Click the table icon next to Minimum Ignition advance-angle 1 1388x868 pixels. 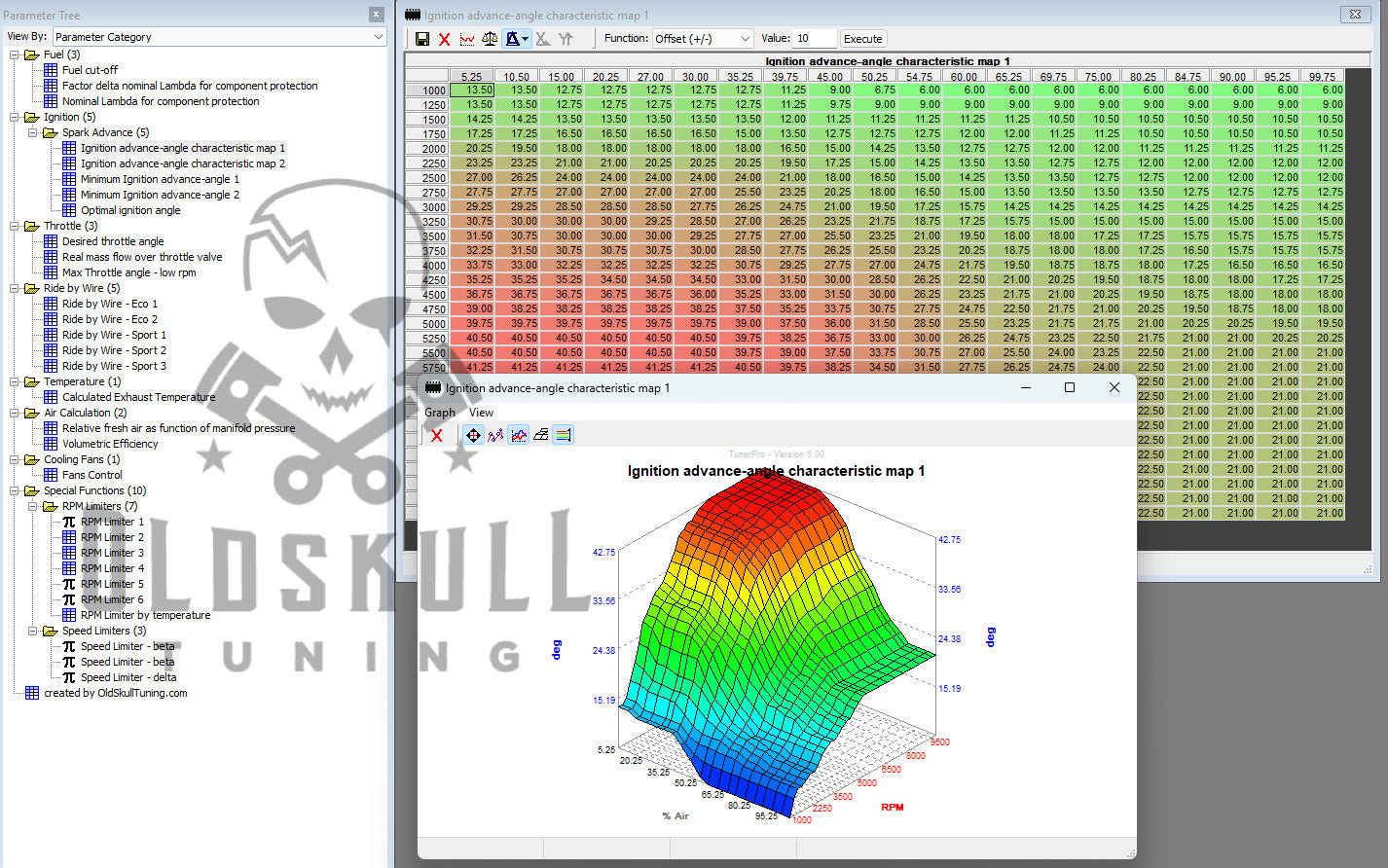tap(69, 179)
